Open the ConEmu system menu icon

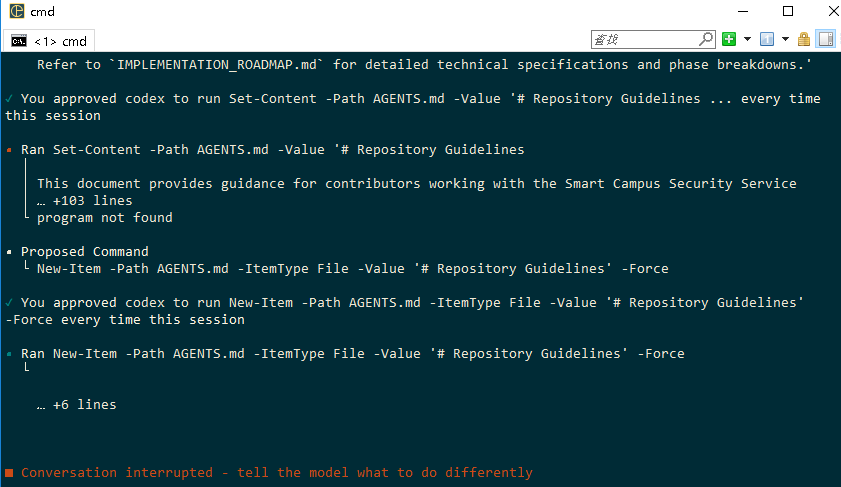point(17,12)
